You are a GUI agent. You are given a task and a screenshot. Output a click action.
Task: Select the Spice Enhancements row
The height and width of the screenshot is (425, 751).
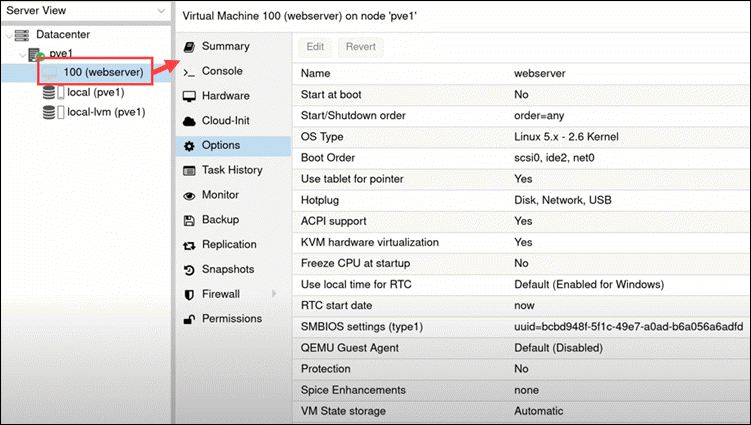(521, 390)
